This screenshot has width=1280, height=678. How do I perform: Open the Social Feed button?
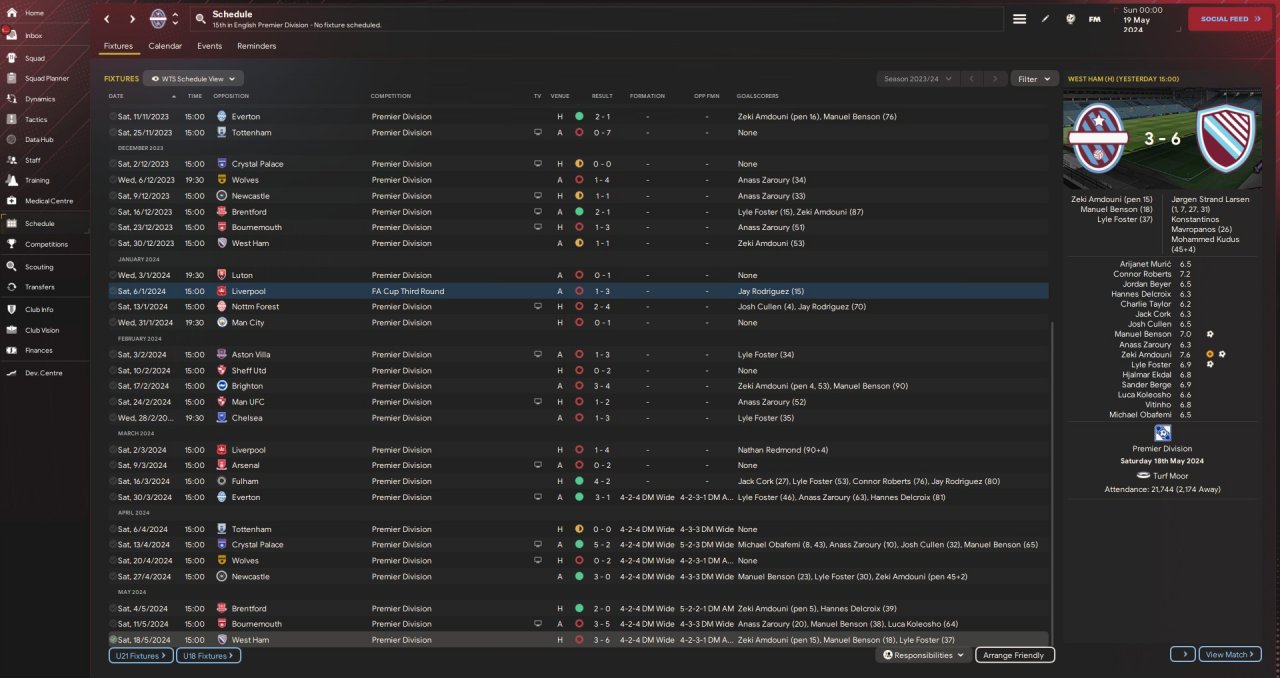tap(1230, 19)
